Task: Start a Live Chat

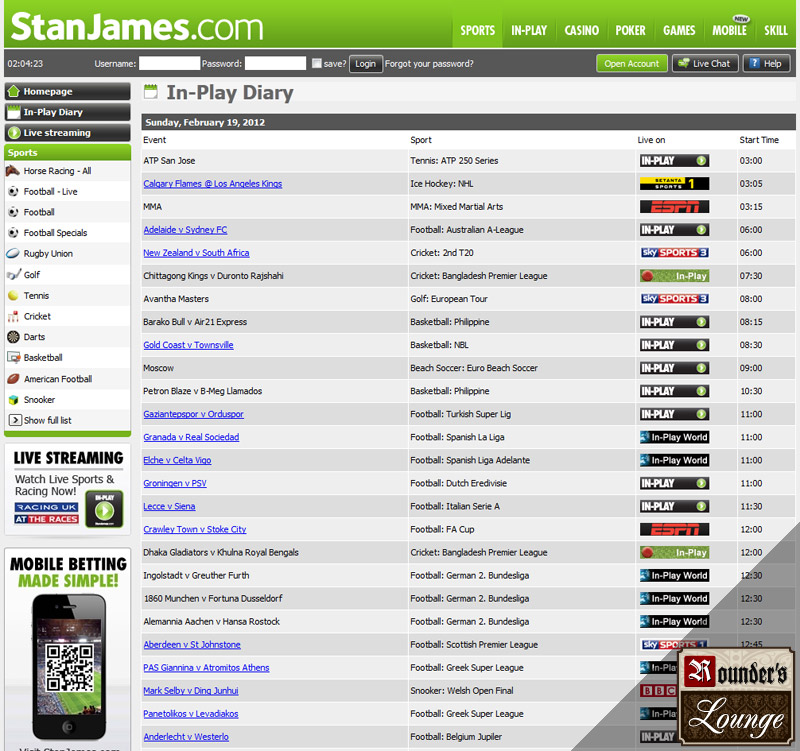Action: tap(705, 64)
